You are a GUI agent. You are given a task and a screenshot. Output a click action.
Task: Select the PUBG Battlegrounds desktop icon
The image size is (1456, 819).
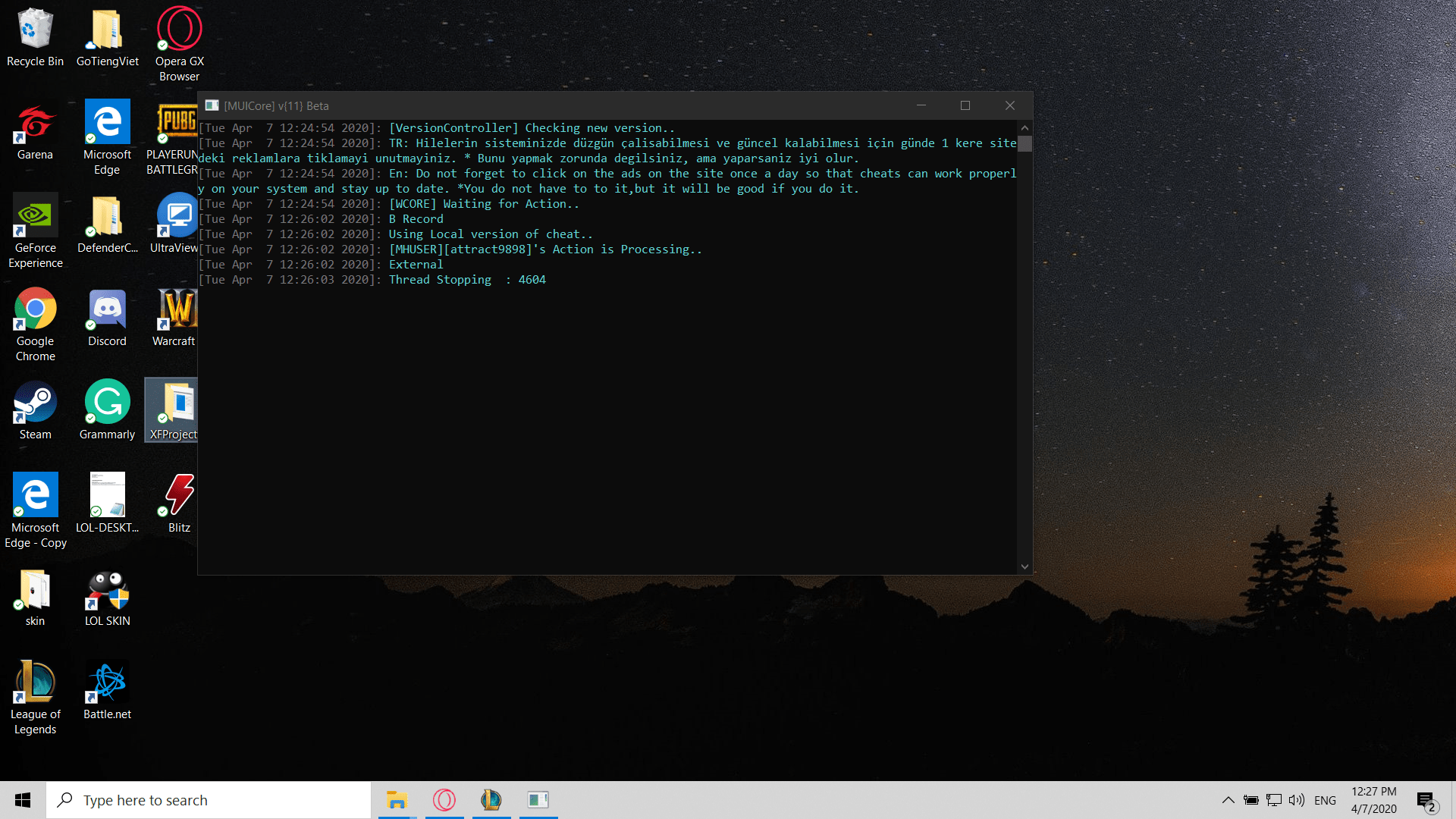click(x=173, y=138)
